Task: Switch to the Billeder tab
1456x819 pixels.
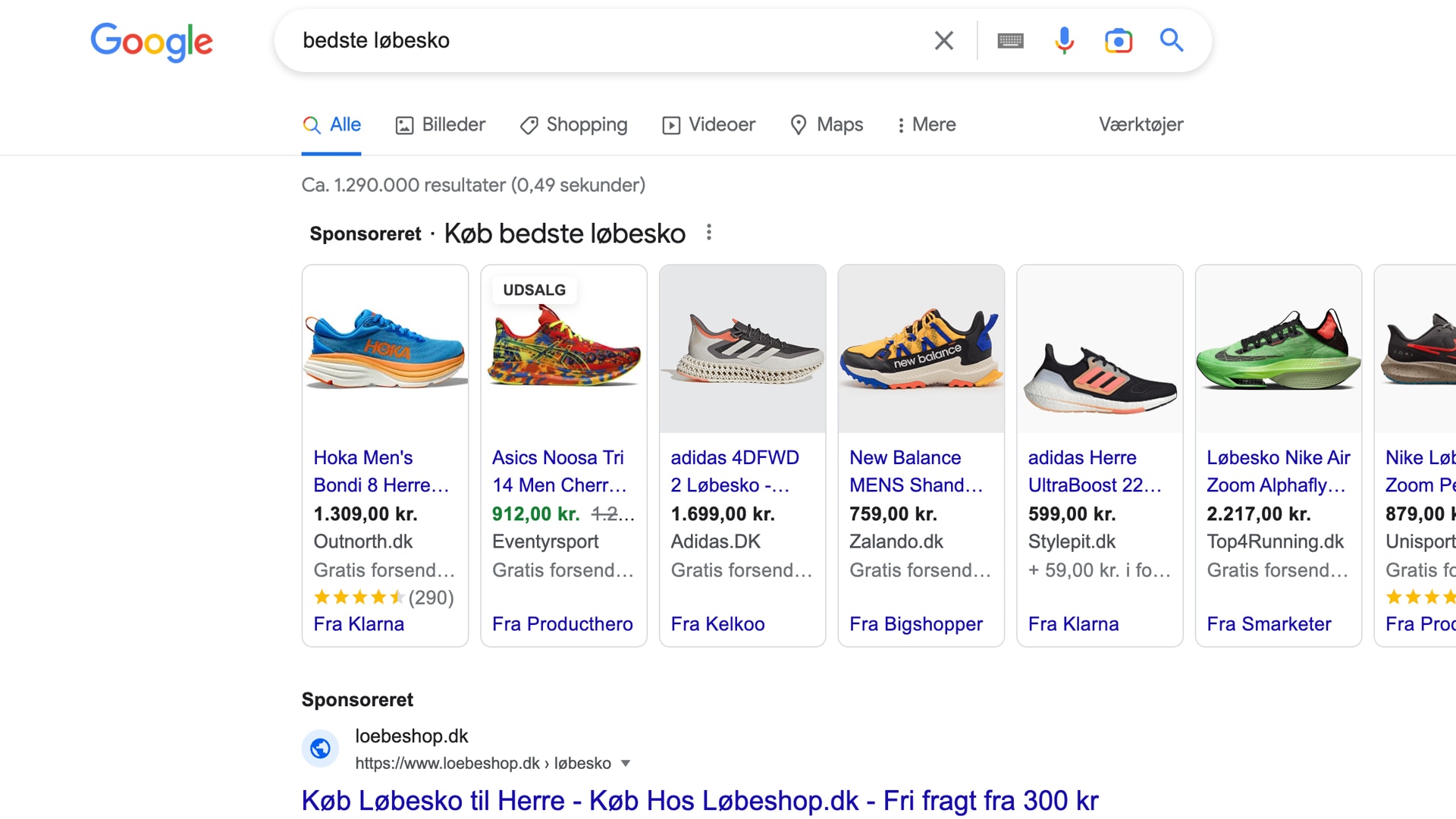Action: pyautogui.click(x=441, y=124)
